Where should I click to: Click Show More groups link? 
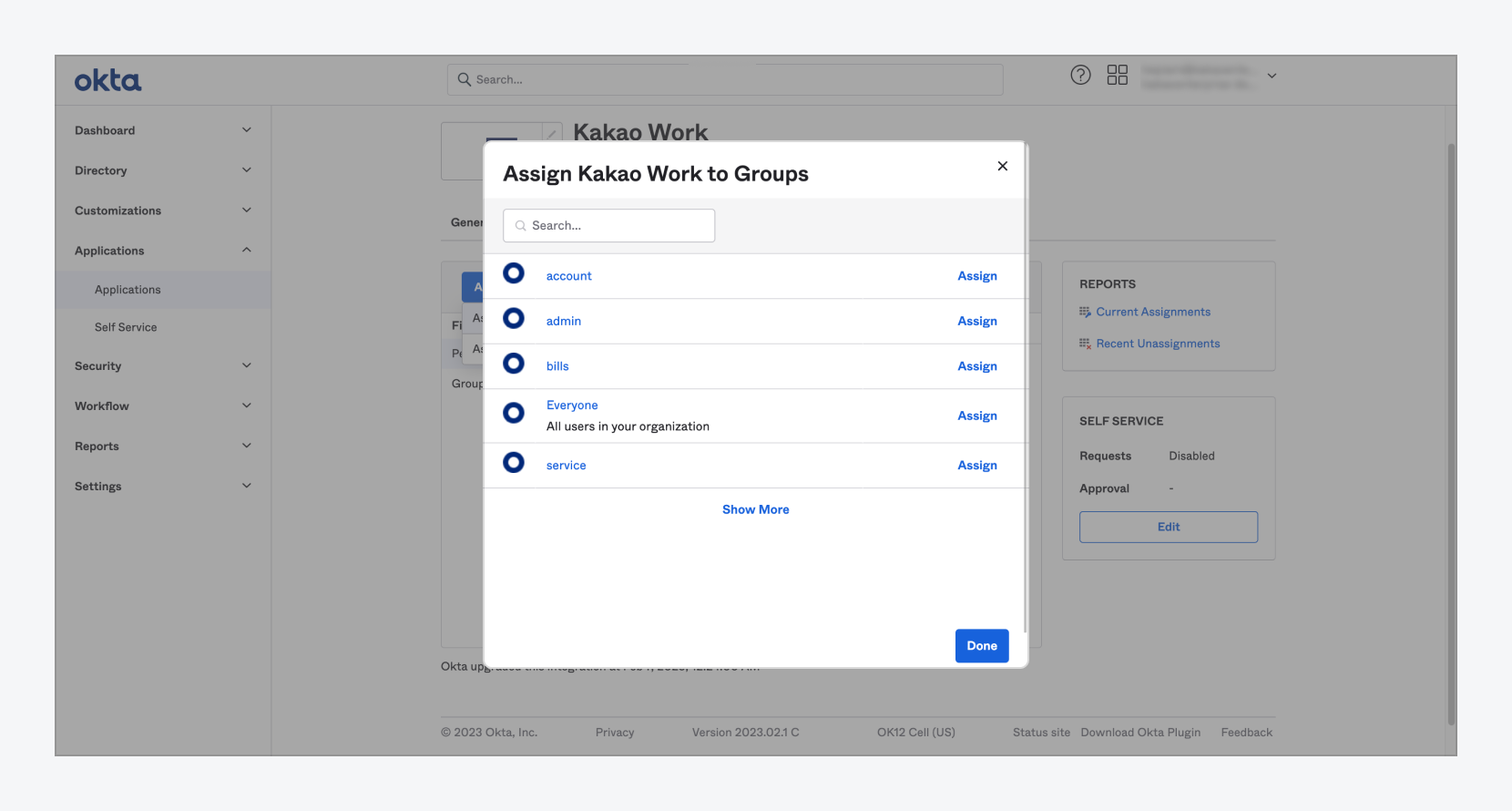click(756, 509)
